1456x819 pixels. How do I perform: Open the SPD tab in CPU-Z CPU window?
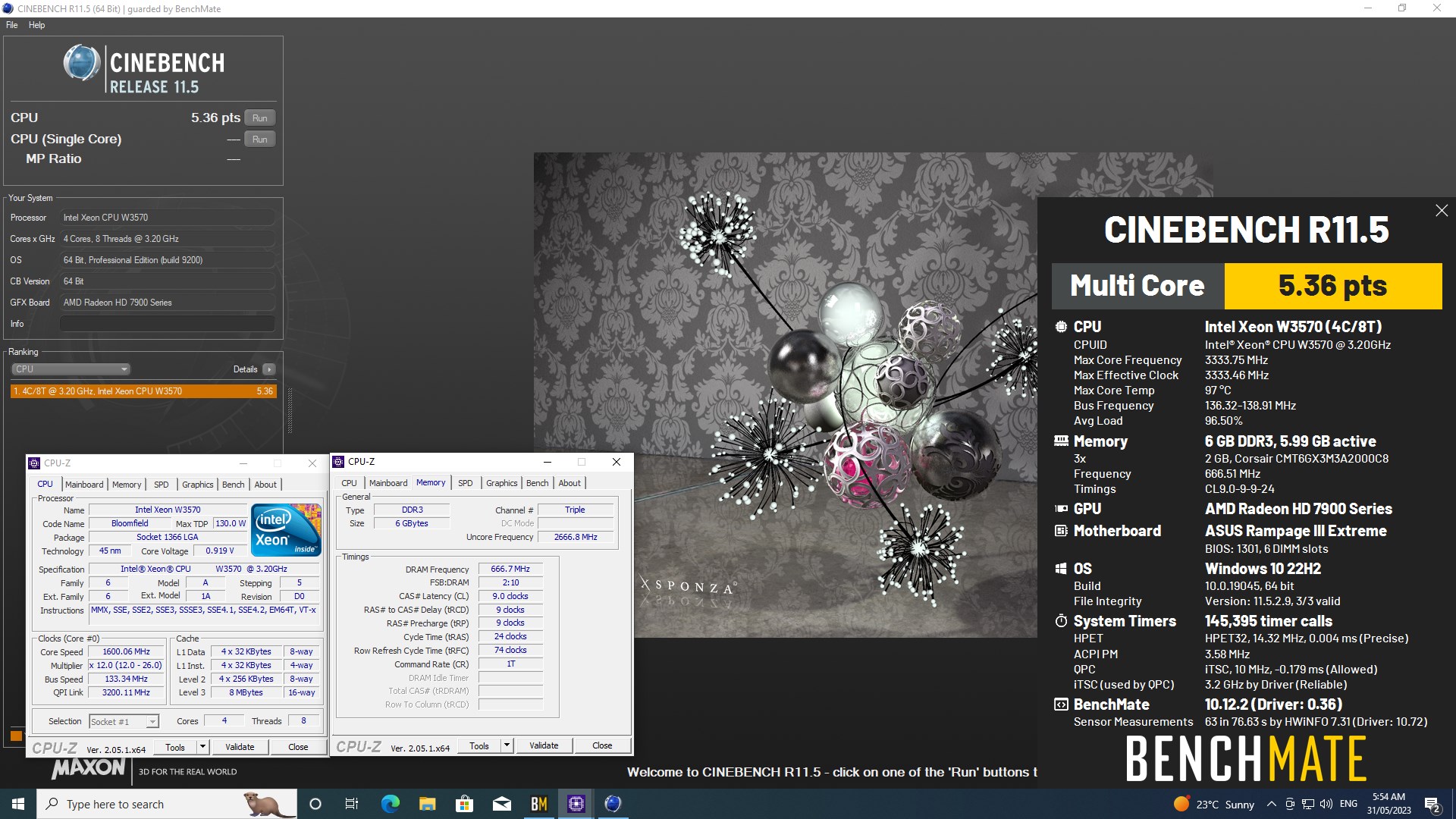point(162,485)
